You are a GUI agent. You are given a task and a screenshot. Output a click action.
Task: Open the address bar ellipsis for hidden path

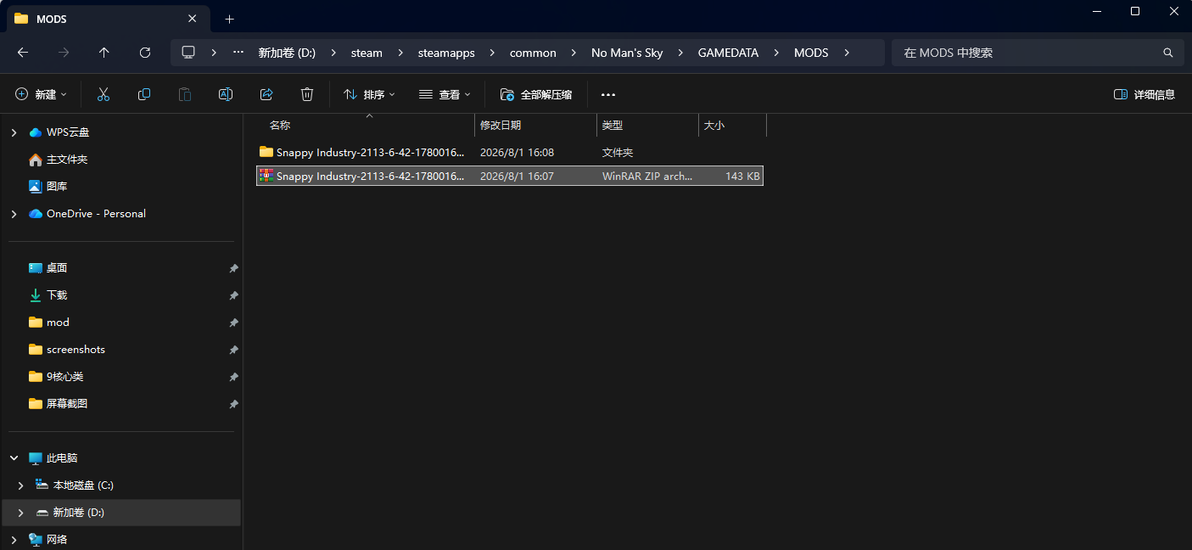pyautogui.click(x=238, y=52)
